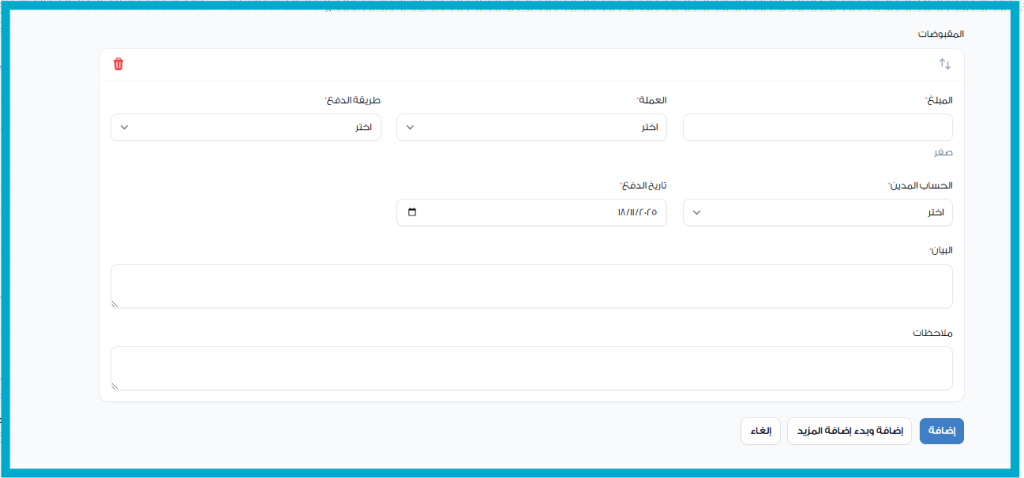
Task: Click the resize handle of the ملاحظات textarea
Action: [x=116, y=385]
